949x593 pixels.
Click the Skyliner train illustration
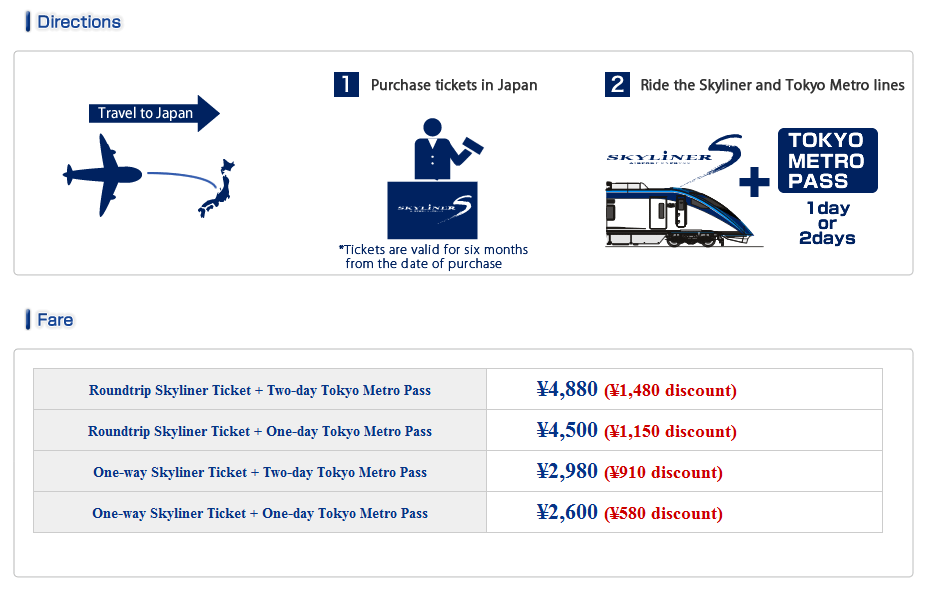[680, 214]
